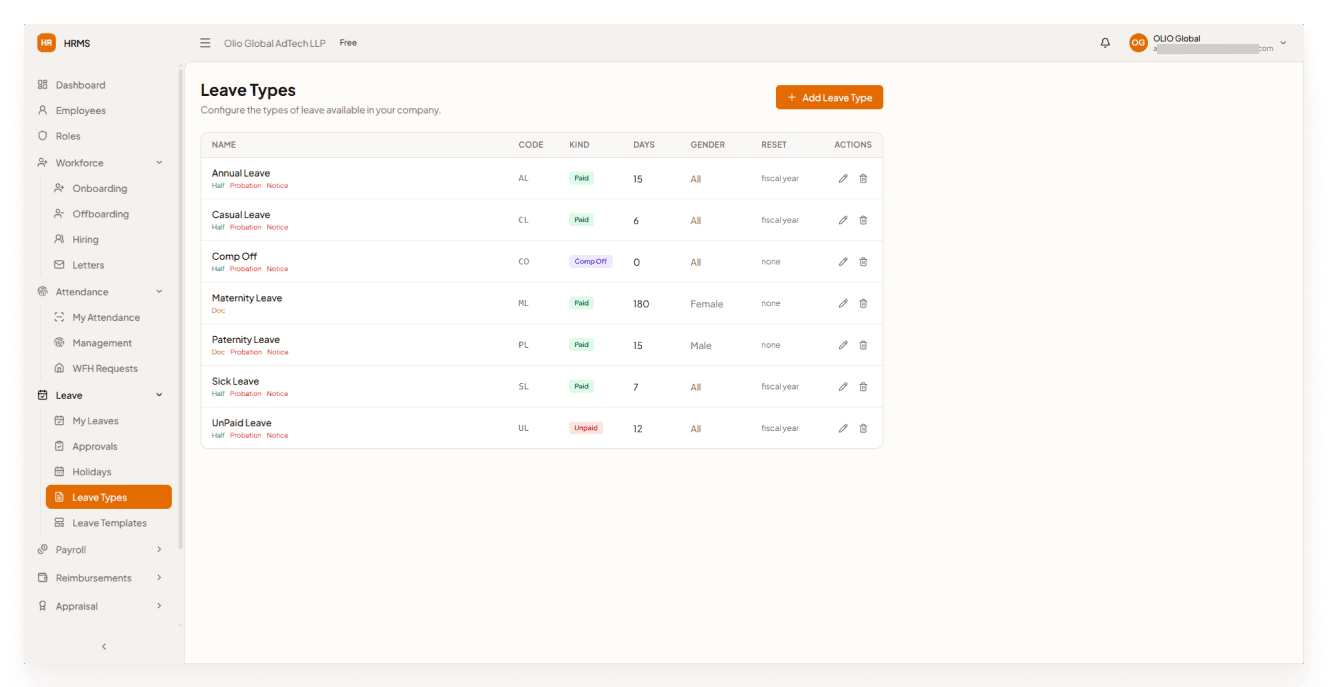This screenshot has width=1328, height=687.
Task: Collapse the sidebar with the bottom arrow
Action: 104,647
